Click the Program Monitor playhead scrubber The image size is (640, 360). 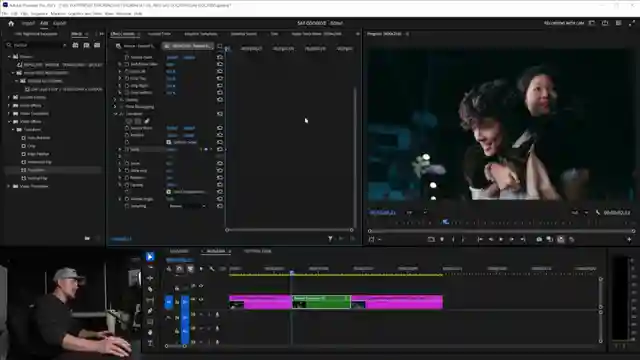(445, 222)
